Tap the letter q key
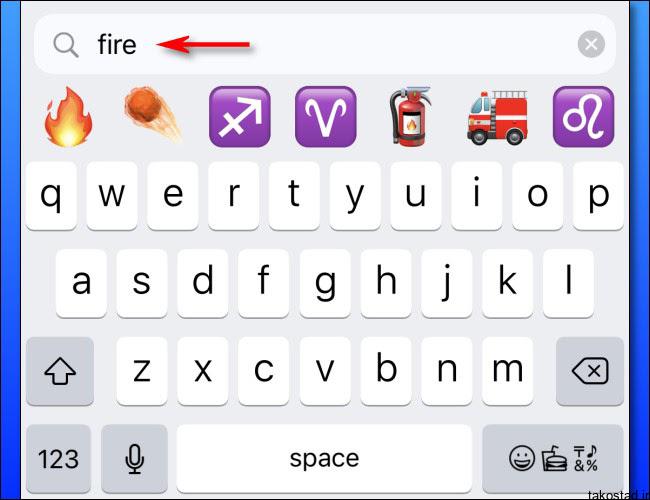 point(51,196)
